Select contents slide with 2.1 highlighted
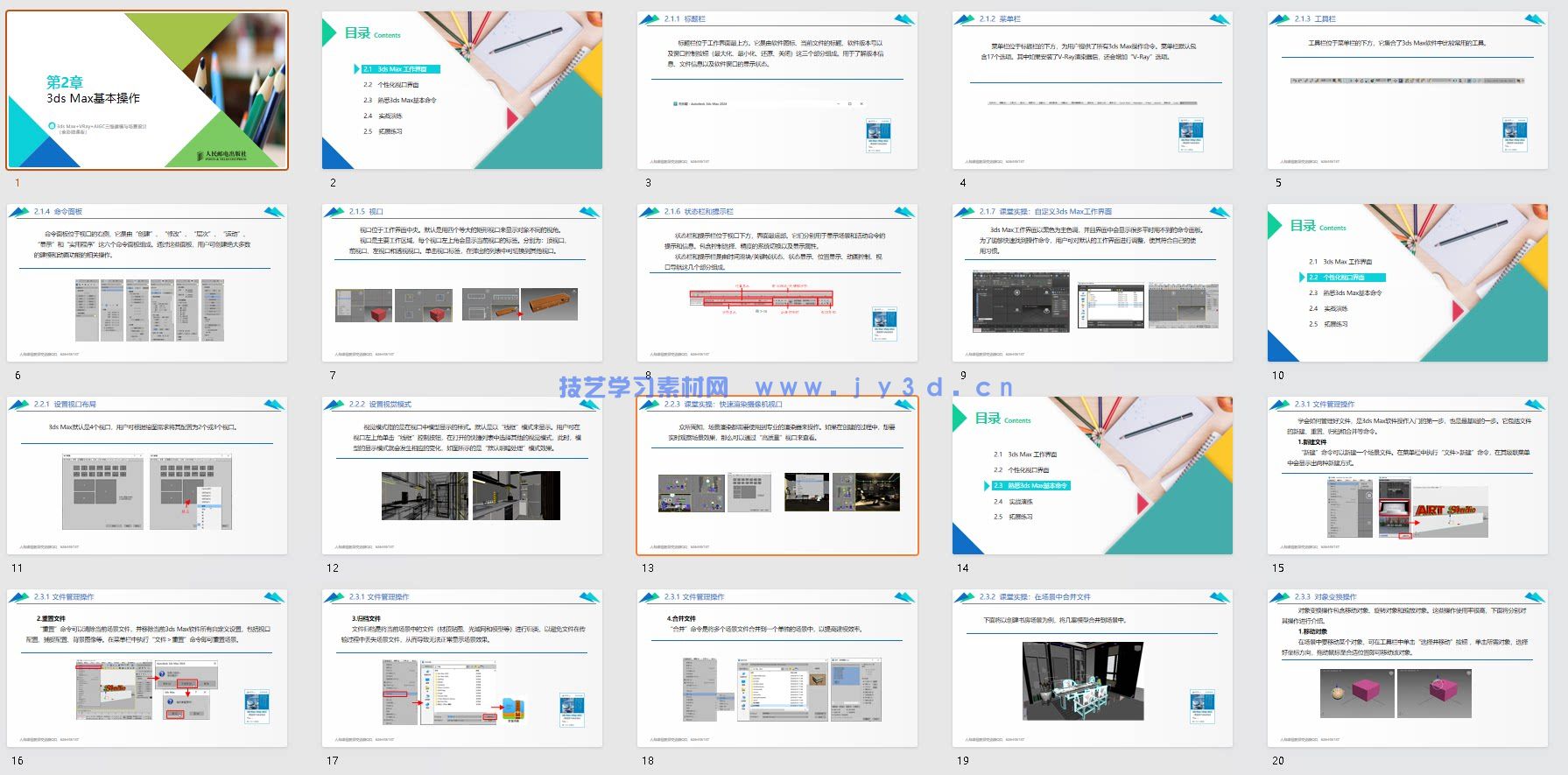The width and height of the screenshot is (1568, 775). [x=462, y=90]
